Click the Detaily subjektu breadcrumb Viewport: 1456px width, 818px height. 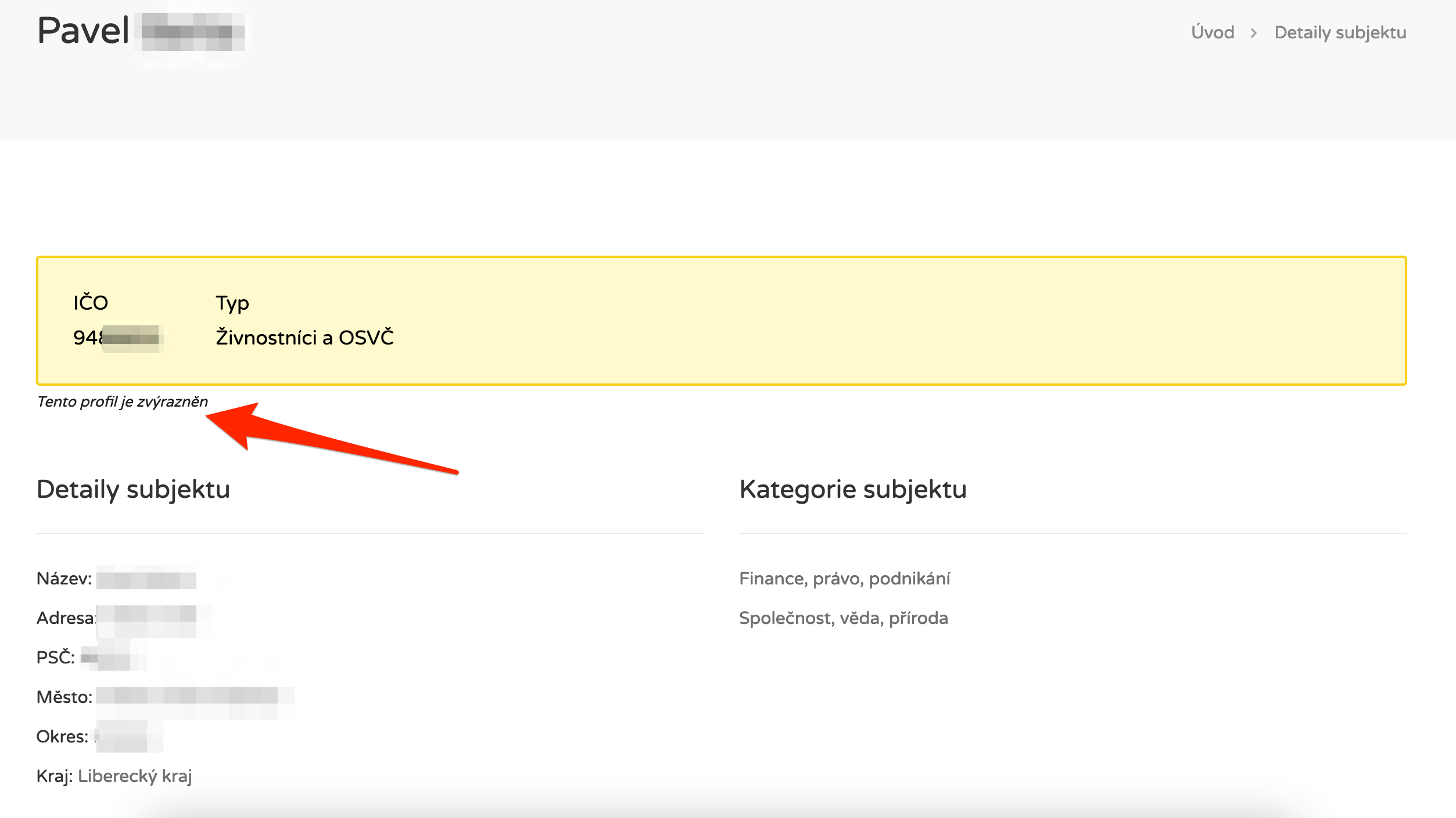point(1340,33)
